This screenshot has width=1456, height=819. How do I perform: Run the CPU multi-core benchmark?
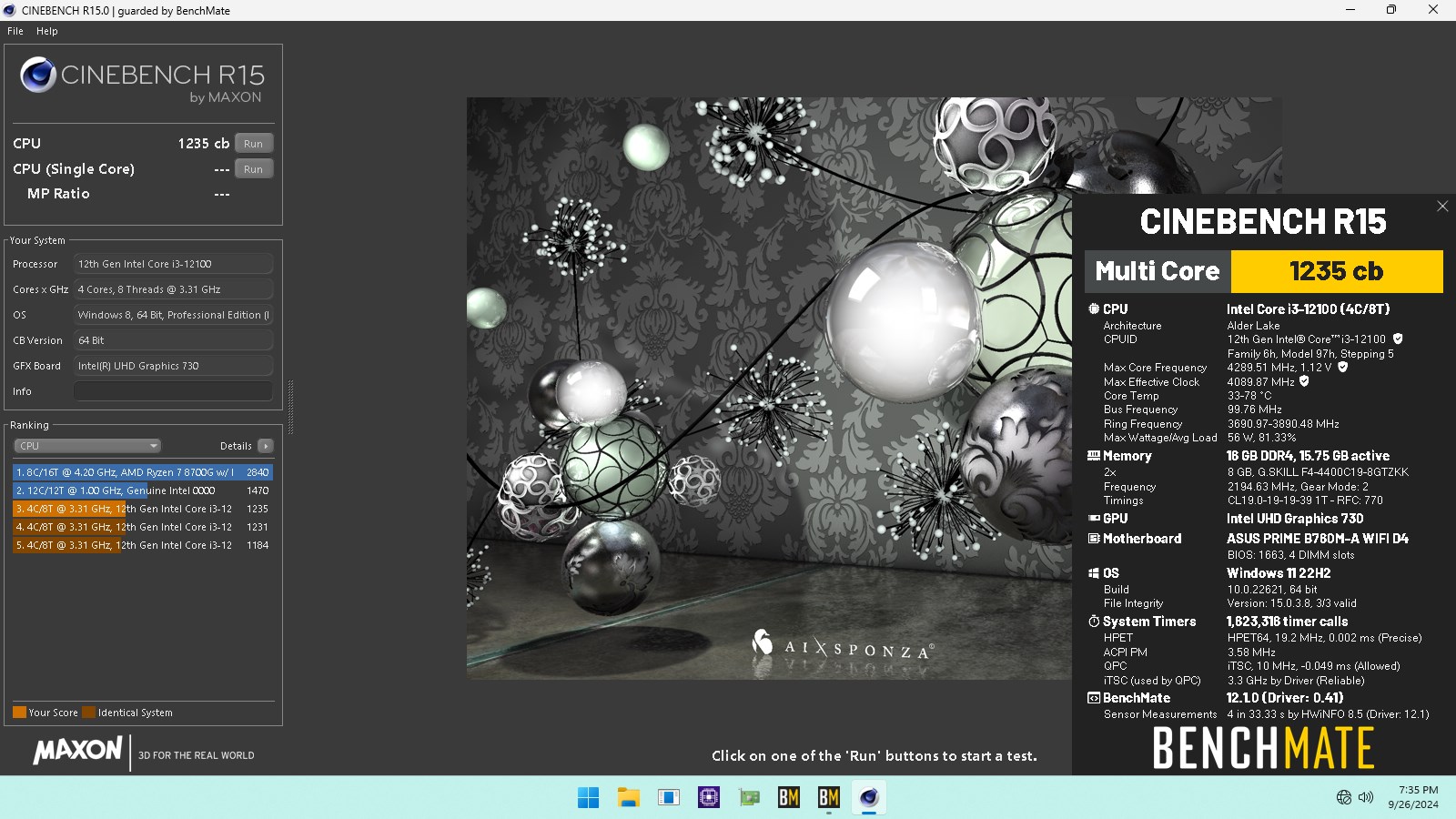(253, 144)
